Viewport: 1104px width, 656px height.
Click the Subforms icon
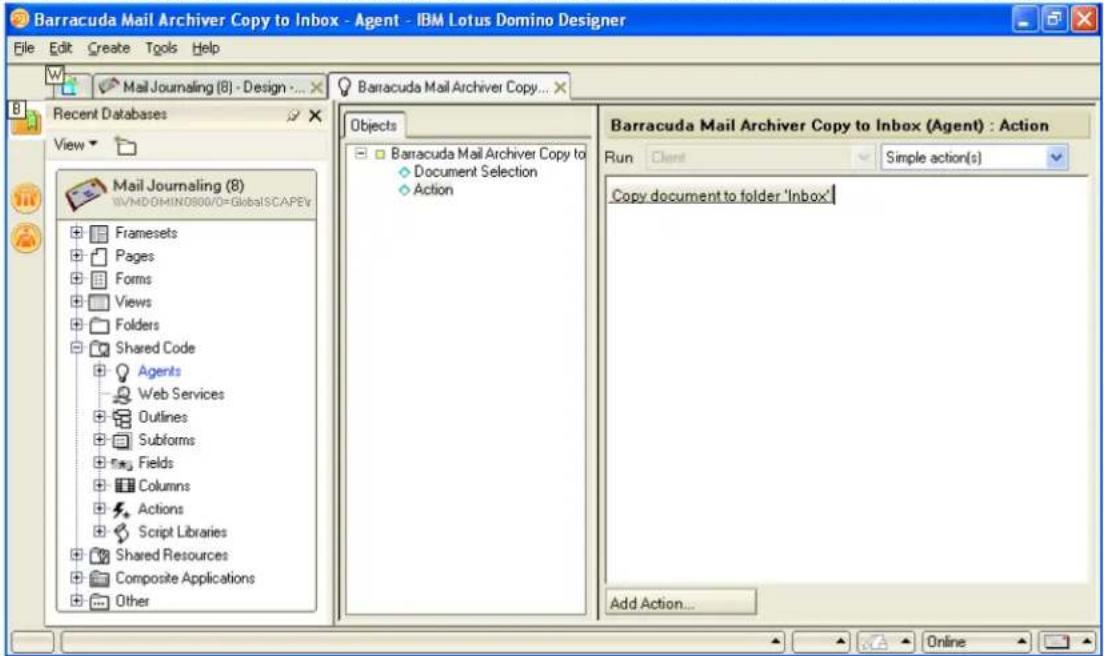click(x=123, y=441)
